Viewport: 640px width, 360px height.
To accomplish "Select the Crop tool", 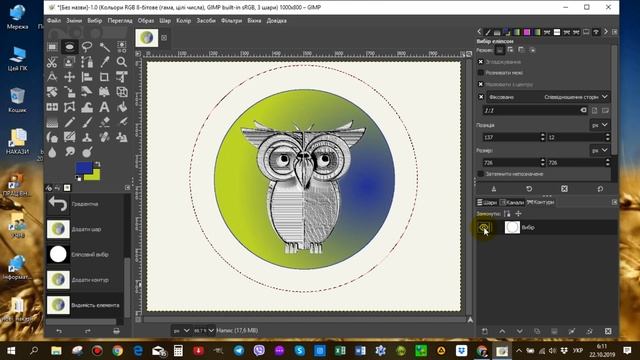I will tap(104, 77).
